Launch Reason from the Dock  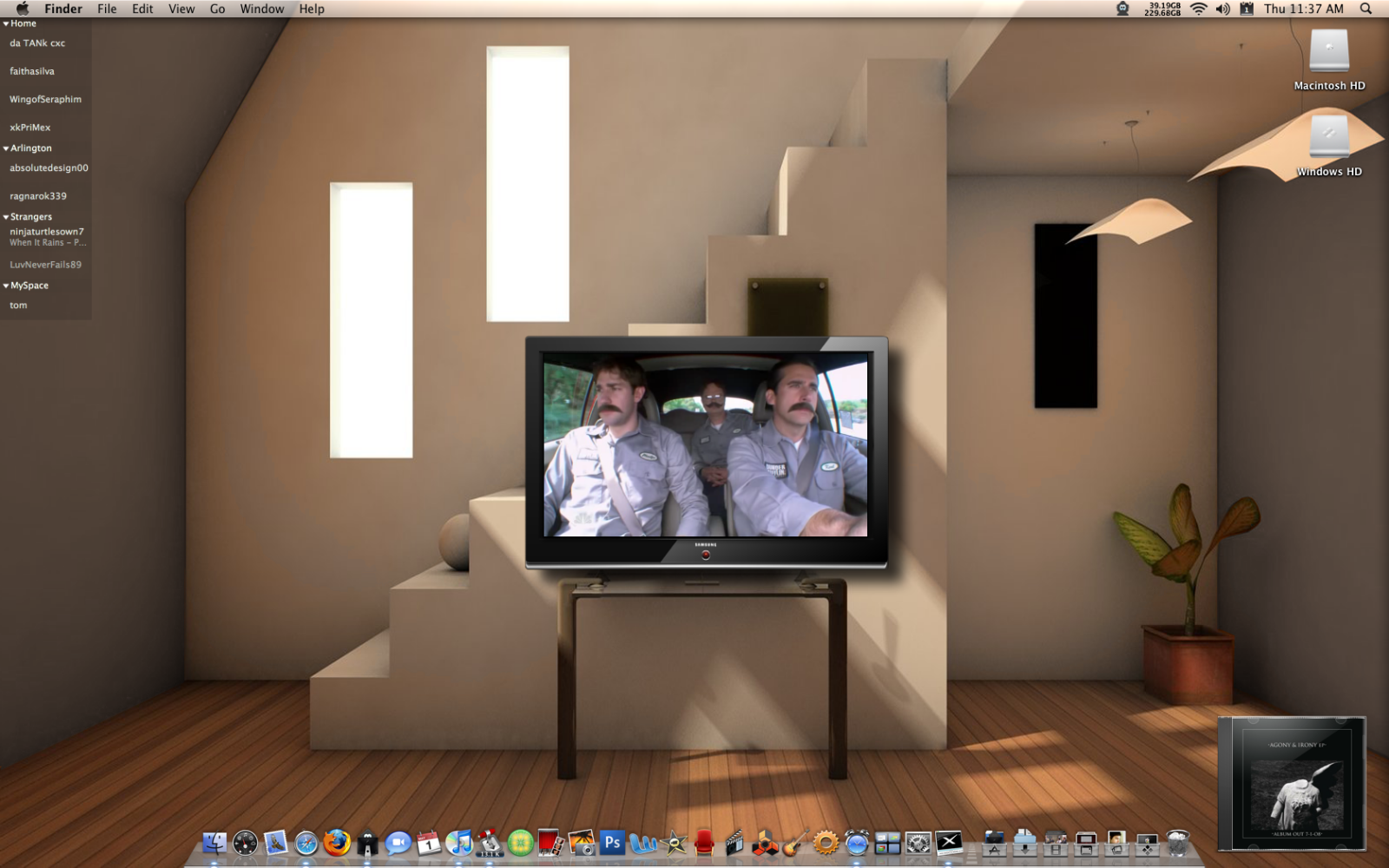(x=765, y=842)
